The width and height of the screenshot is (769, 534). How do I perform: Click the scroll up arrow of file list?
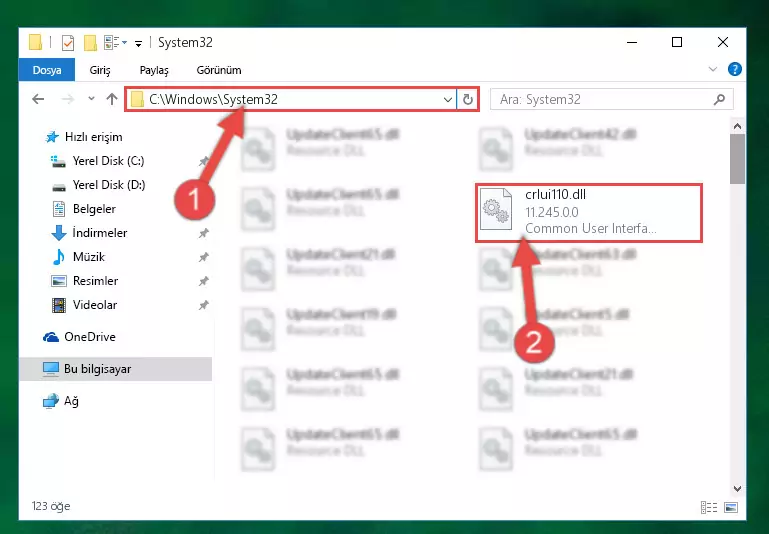click(737, 127)
